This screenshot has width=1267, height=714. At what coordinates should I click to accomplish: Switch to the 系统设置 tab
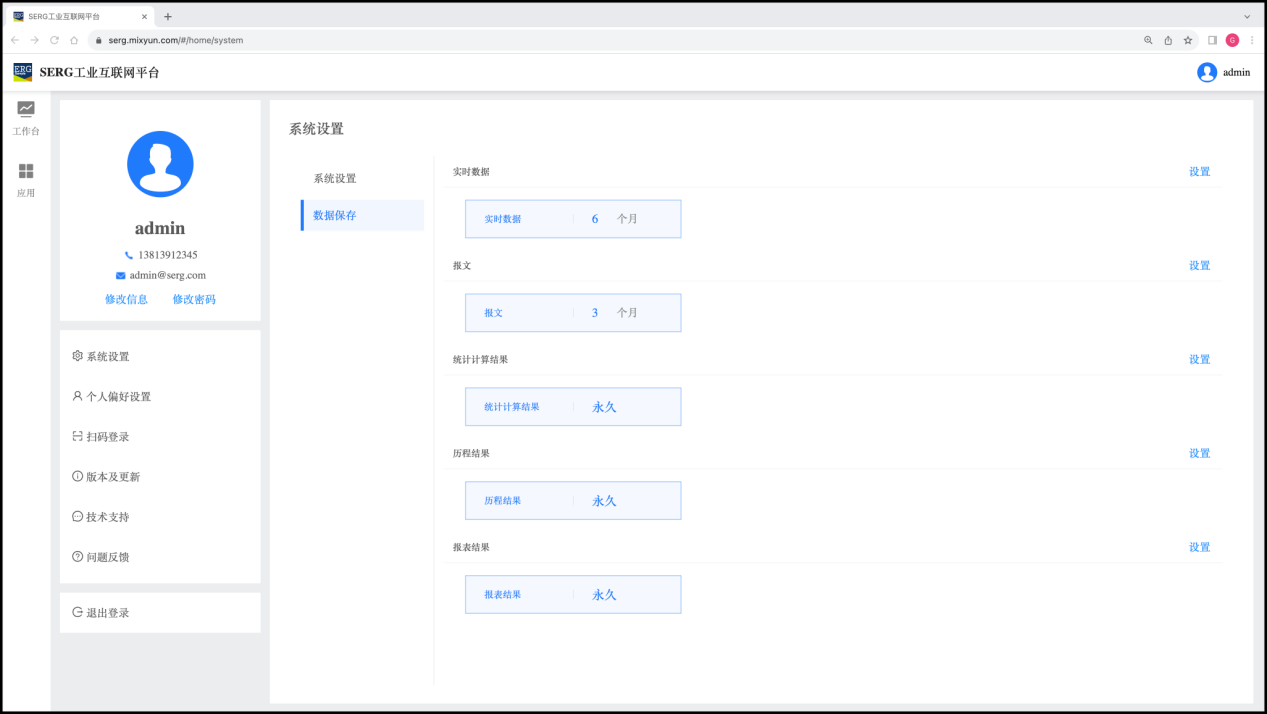point(335,179)
